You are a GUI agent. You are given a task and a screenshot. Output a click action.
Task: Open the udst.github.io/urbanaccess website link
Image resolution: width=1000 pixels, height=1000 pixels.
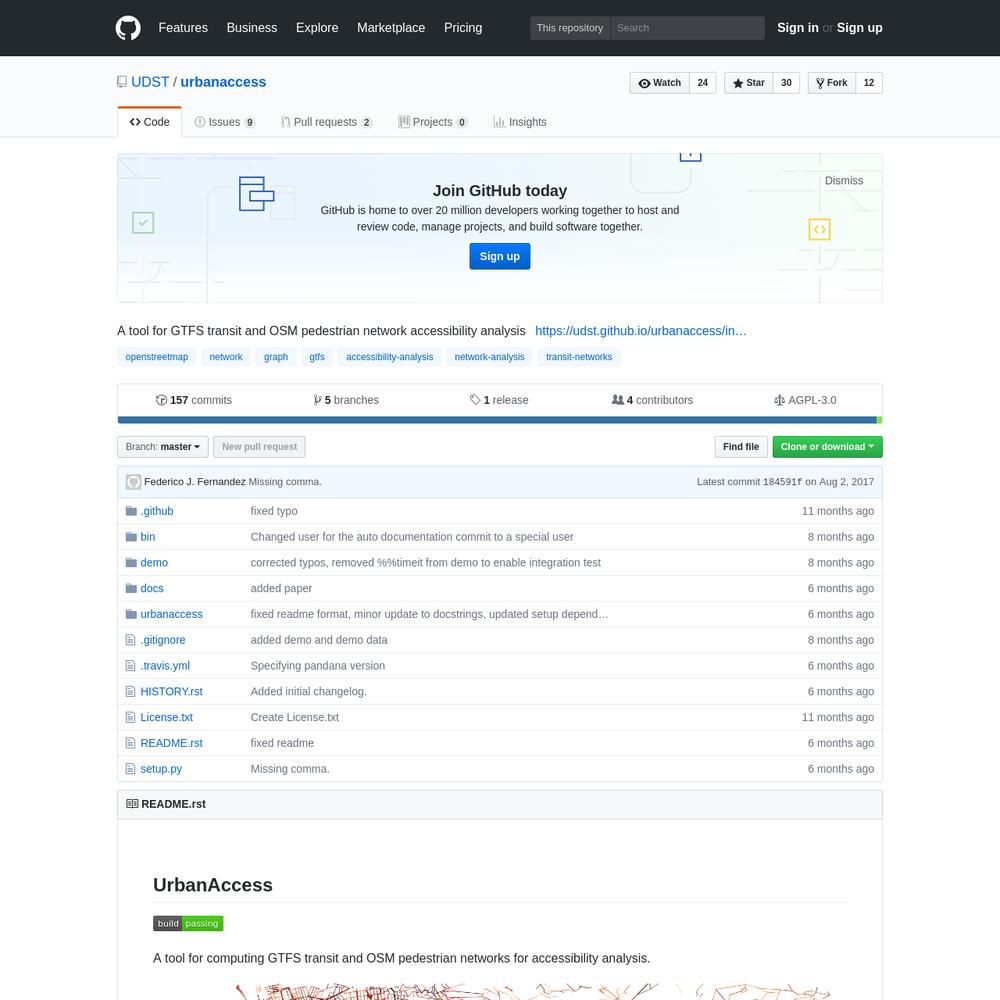click(640, 331)
